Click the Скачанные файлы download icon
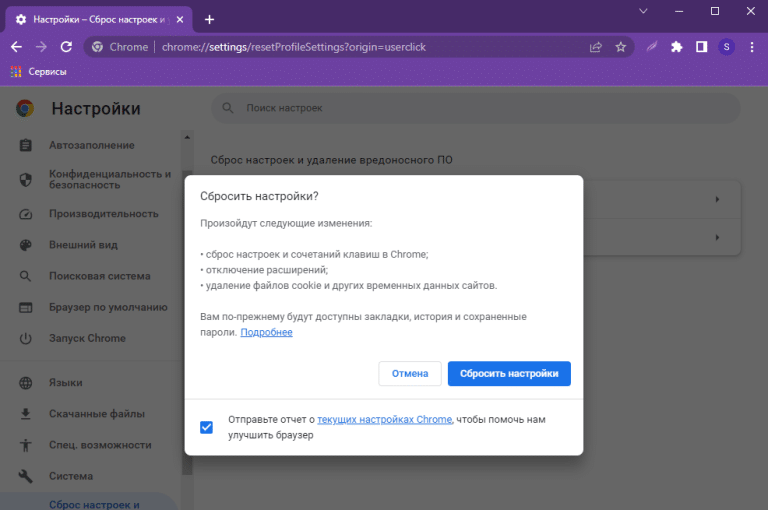Viewport: 768px width, 510px height. (x=25, y=414)
